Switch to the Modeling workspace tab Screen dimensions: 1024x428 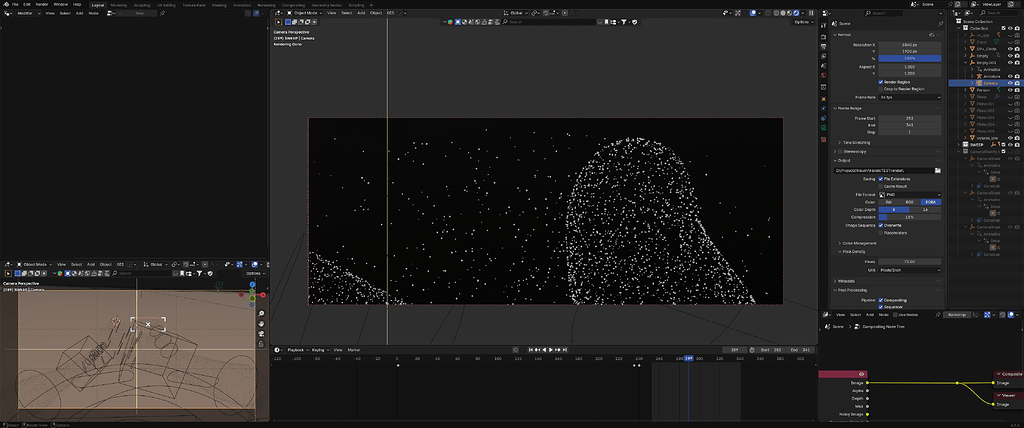tap(119, 5)
